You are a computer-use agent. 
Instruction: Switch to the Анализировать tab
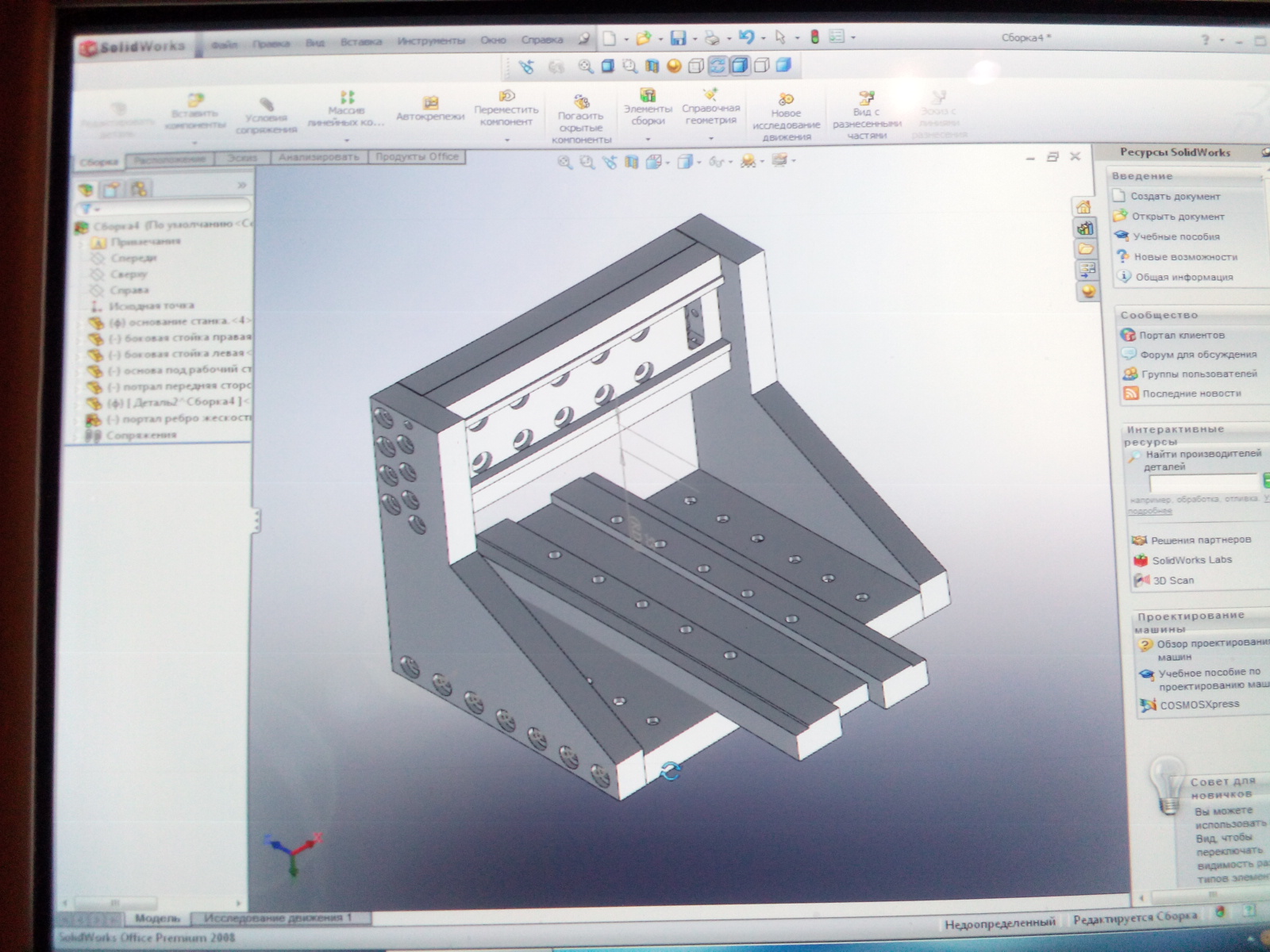[318, 158]
